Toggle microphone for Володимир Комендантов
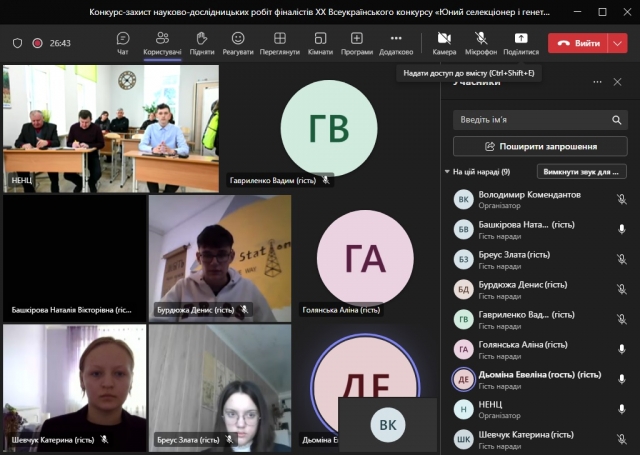Viewport: 640px width, 455px height. click(621, 199)
